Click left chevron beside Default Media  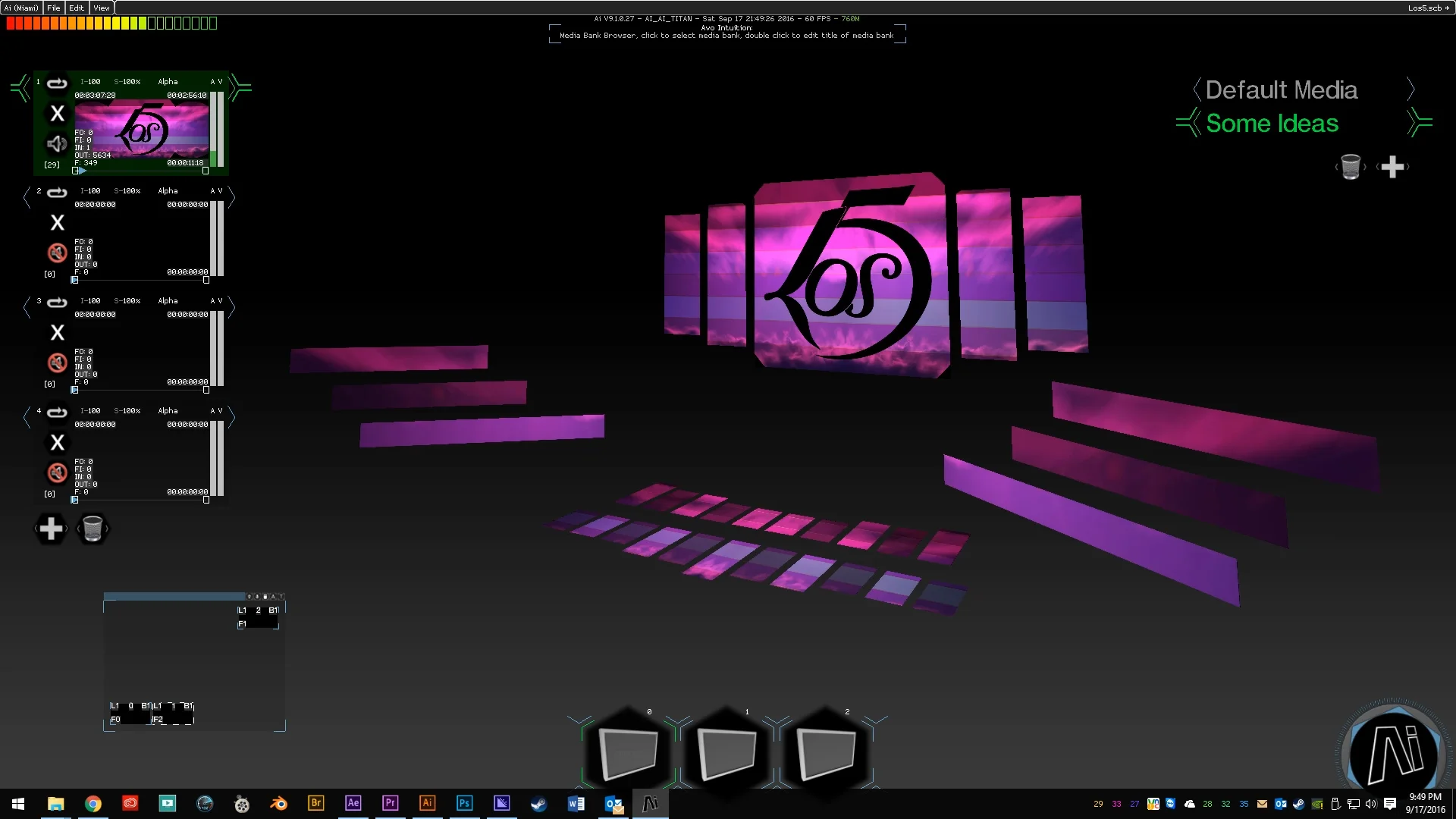click(x=1196, y=89)
